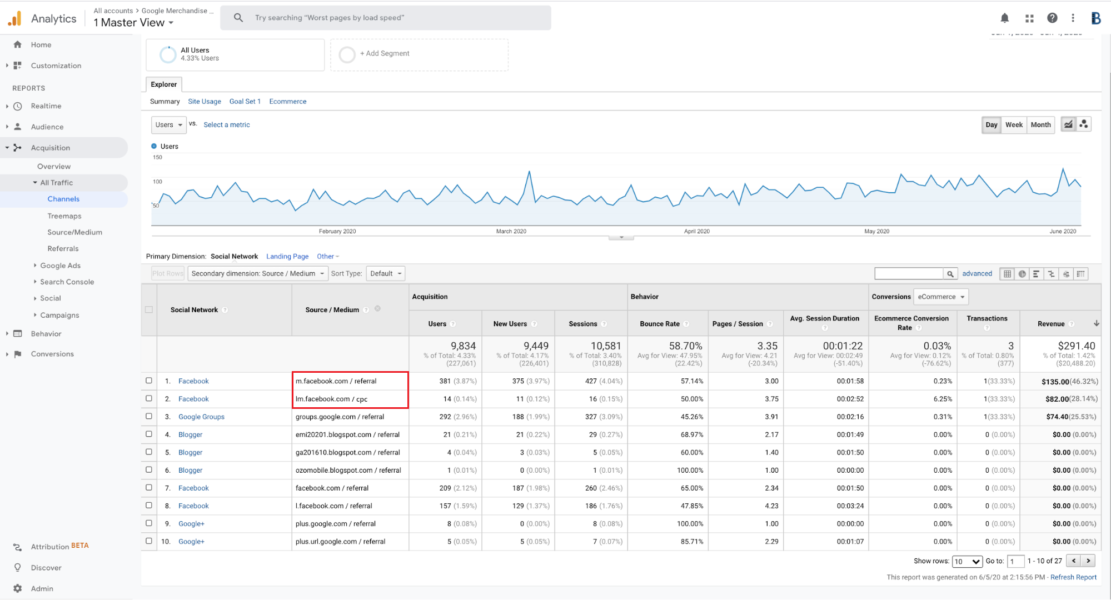This screenshot has height=600, width=1111.
Task: Open the notifications bell
Action: point(1005,18)
